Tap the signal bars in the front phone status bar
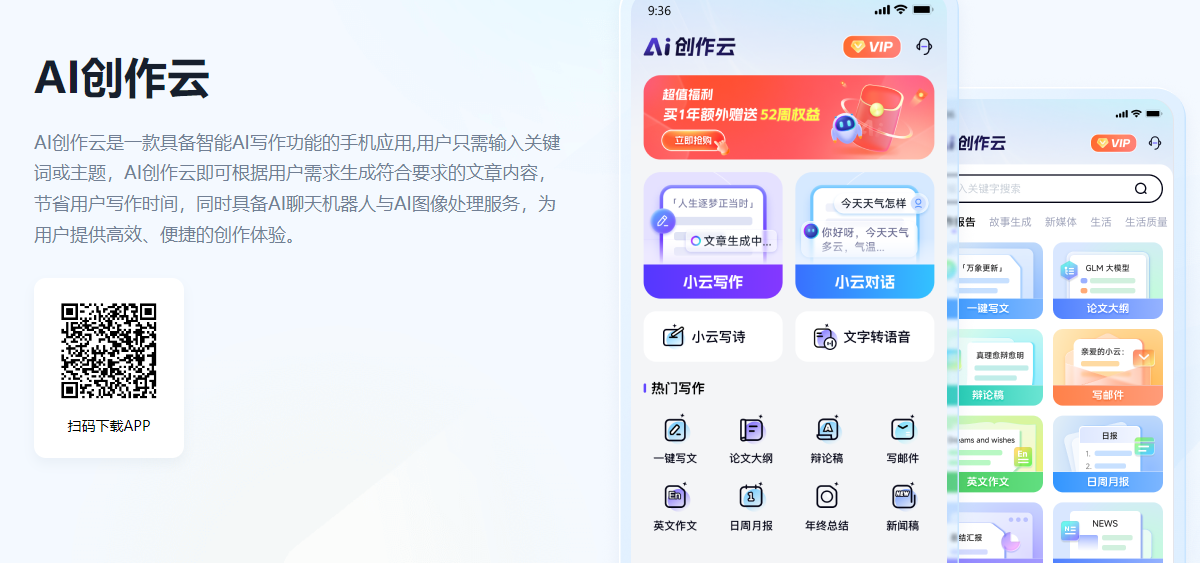The image size is (1200, 582). tap(881, 10)
